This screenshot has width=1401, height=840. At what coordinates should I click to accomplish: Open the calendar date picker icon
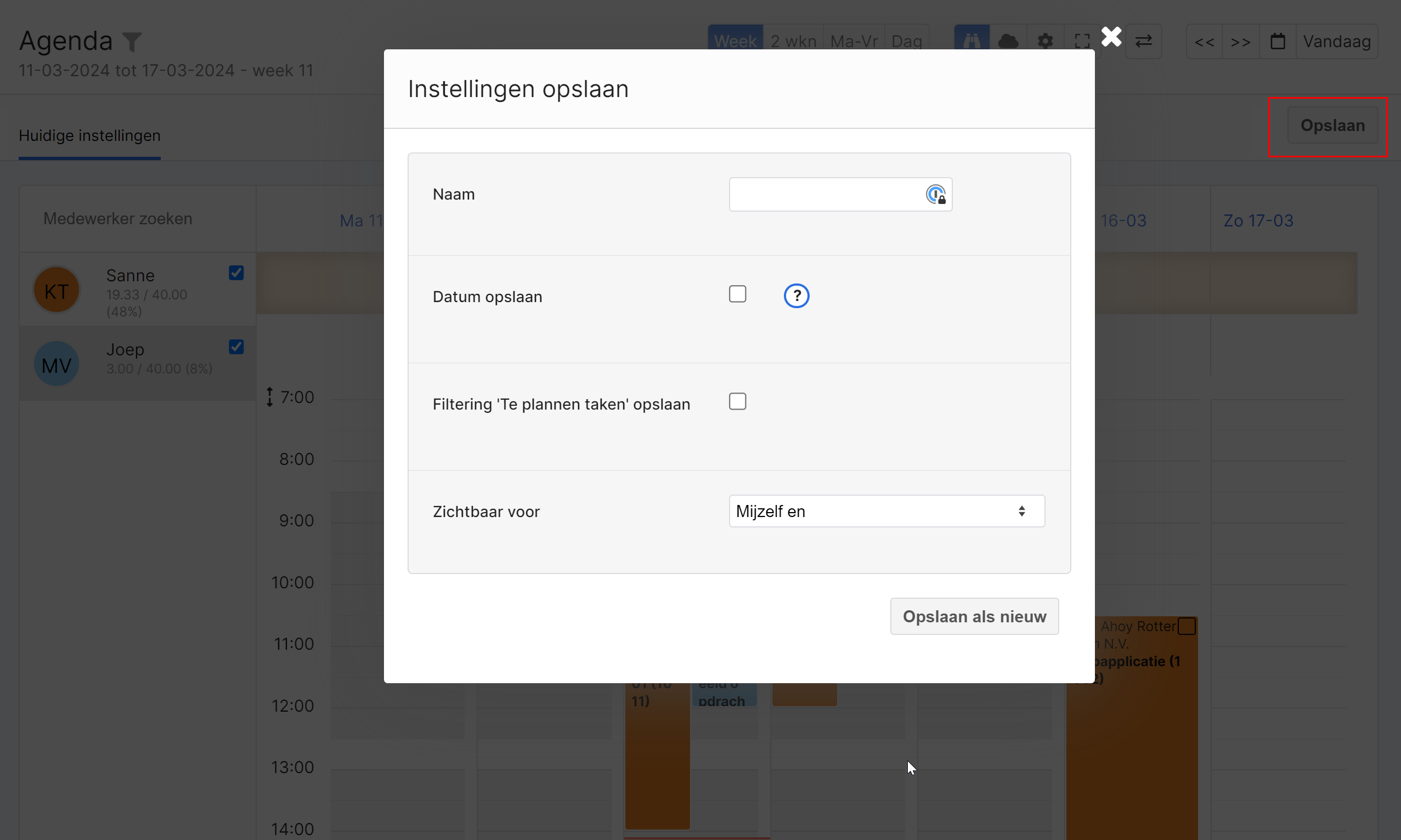[1278, 41]
